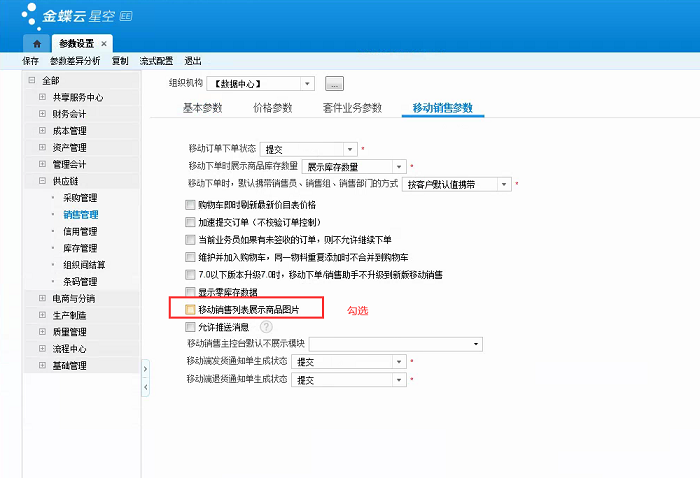Switch to 套件业务参数 tab
This screenshot has height=478, width=700.
point(352,108)
